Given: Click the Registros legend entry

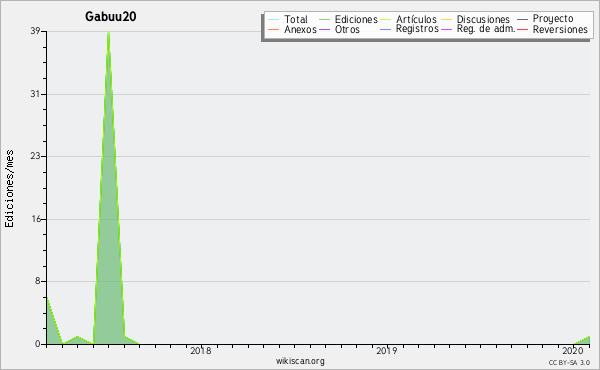Looking at the screenshot, I should 409,29.
